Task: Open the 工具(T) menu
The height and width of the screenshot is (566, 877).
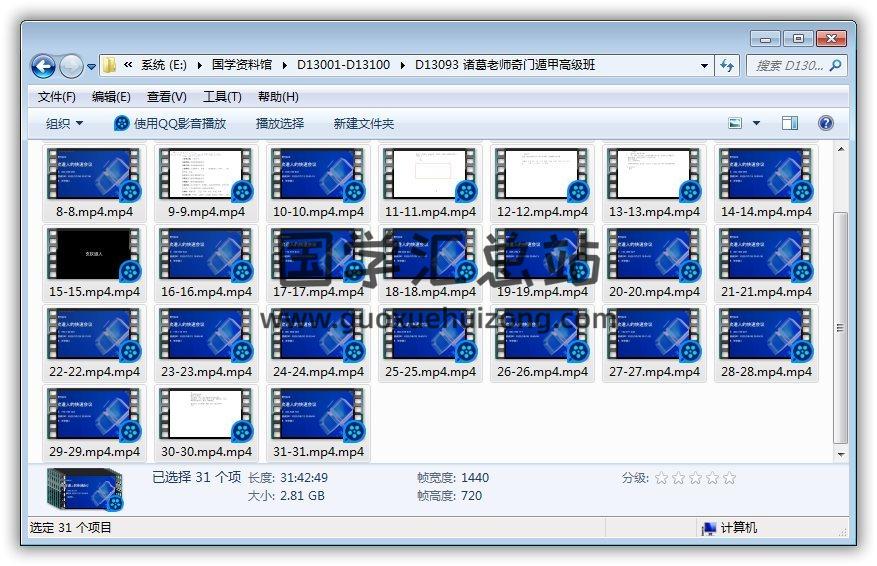Action: click(x=222, y=97)
